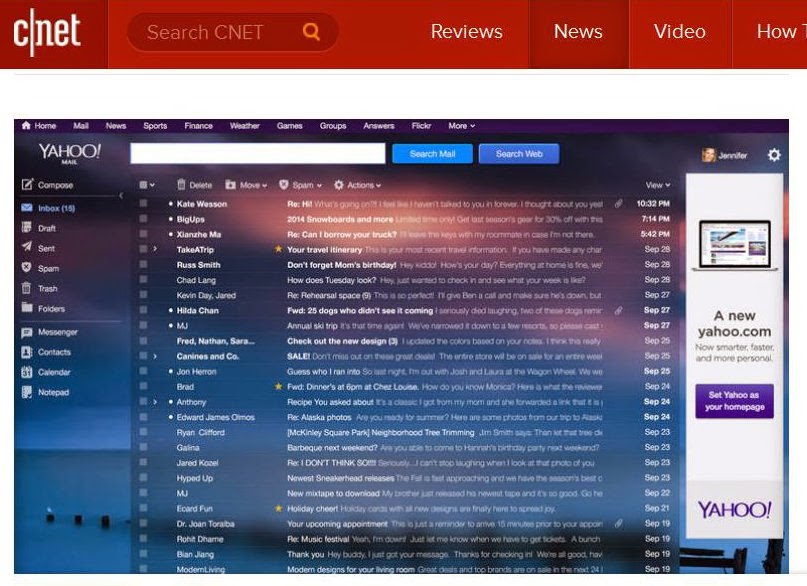Click the Draft folder icon
807x586 pixels.
click(27, 227)
